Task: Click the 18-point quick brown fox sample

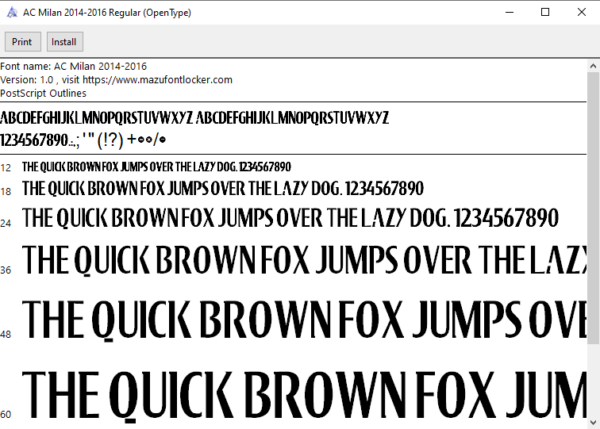Action: point(223,189)
